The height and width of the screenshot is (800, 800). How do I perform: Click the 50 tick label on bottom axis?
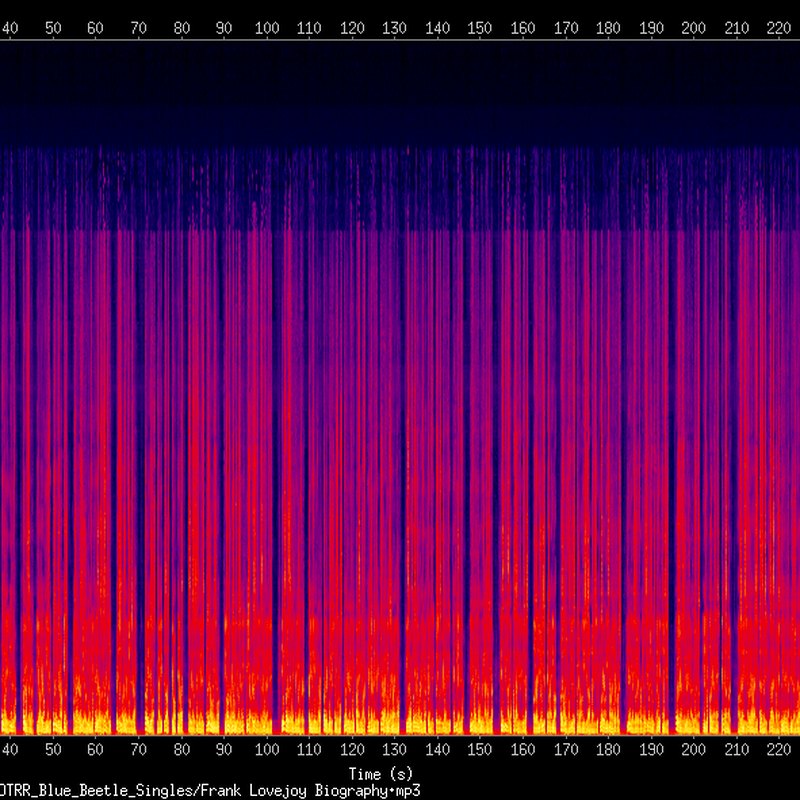(x=53, y=749)
